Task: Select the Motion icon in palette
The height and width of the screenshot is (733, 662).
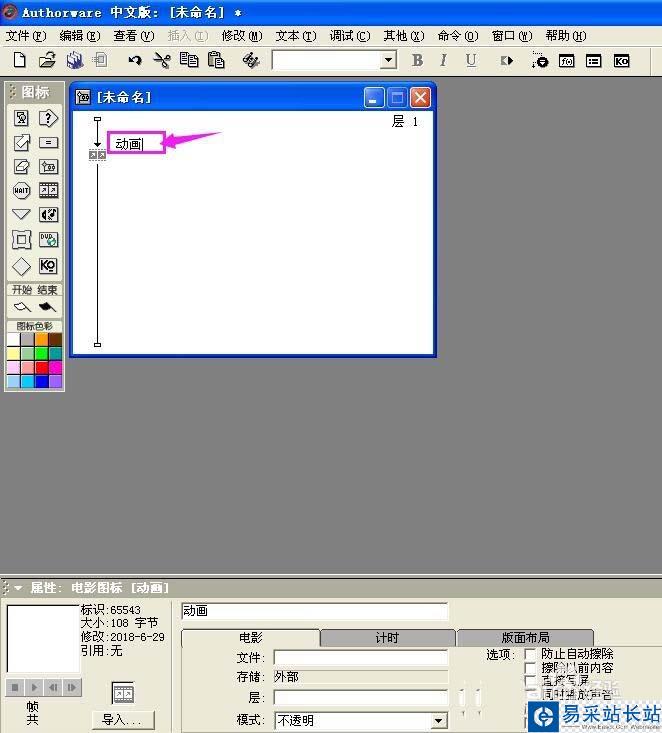Action: [x=22, y=142]
